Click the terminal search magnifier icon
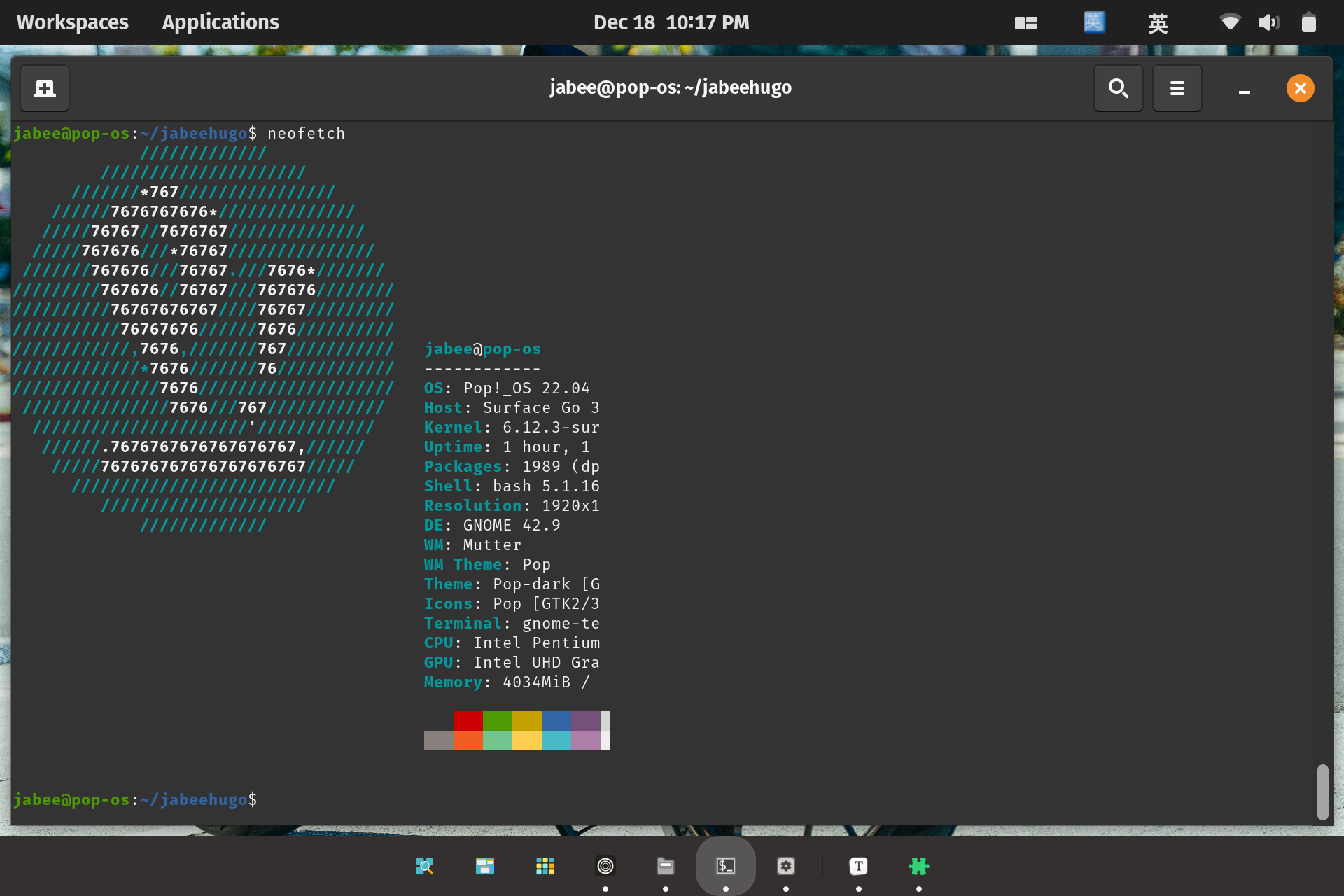Screen dimensions: 1344x896 tap(1118, 88)
